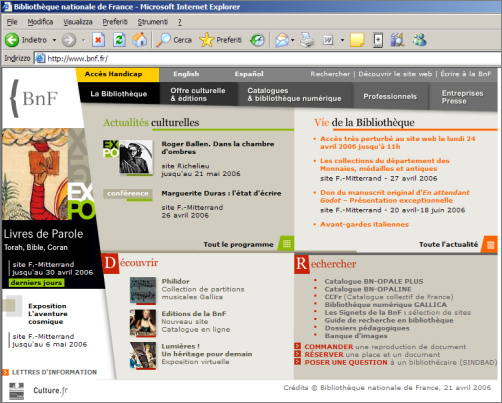Open the history clock icon

257,40
